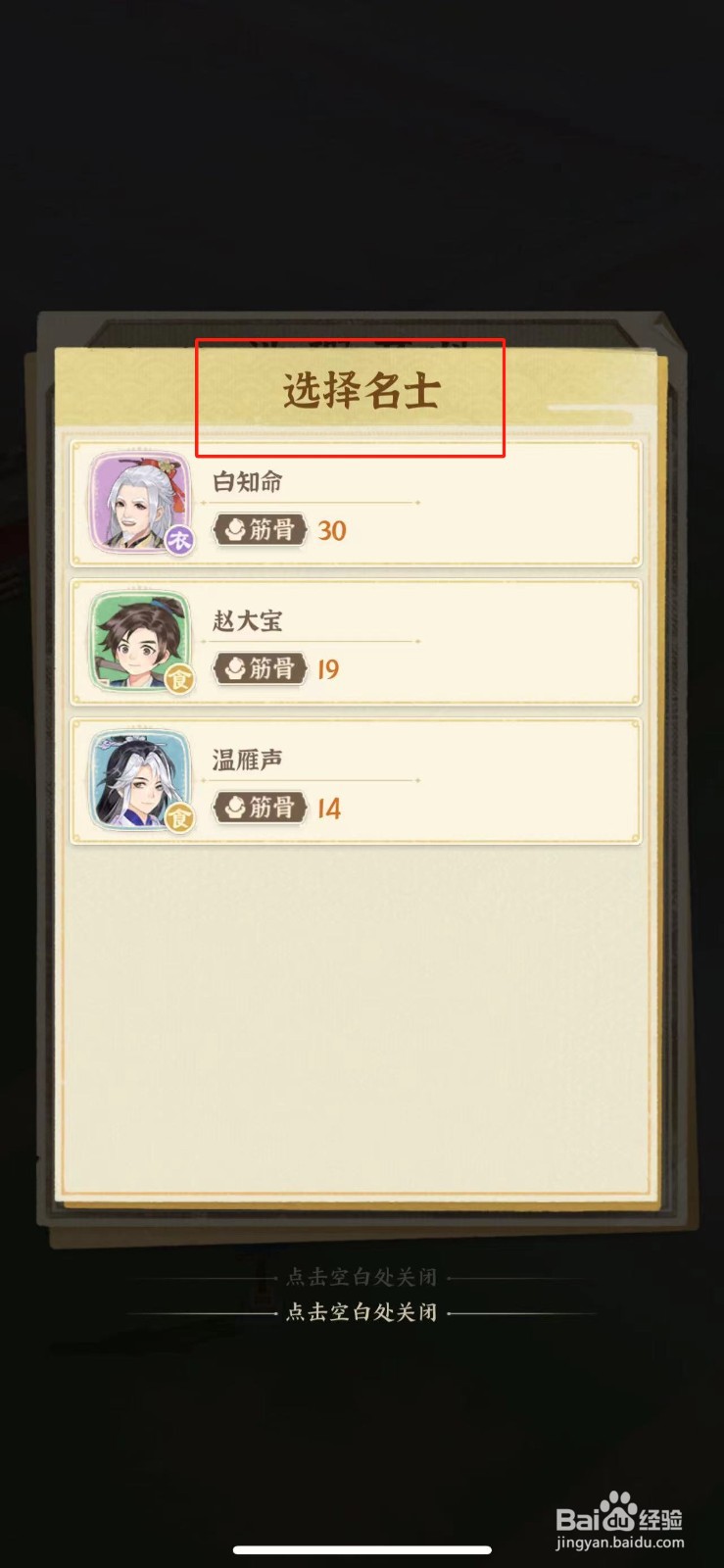This screenshot has width=724, height=1568.
Task: Click empty area of name list panel
Action: 356,1019
